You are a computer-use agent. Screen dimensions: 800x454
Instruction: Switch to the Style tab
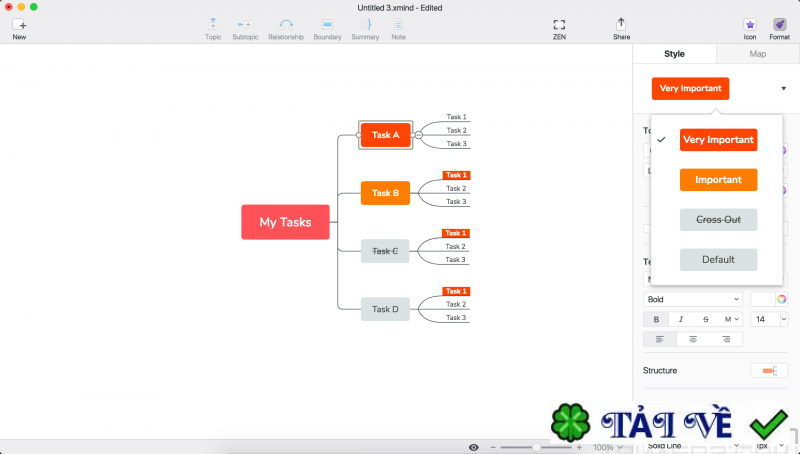pos(674,54)
